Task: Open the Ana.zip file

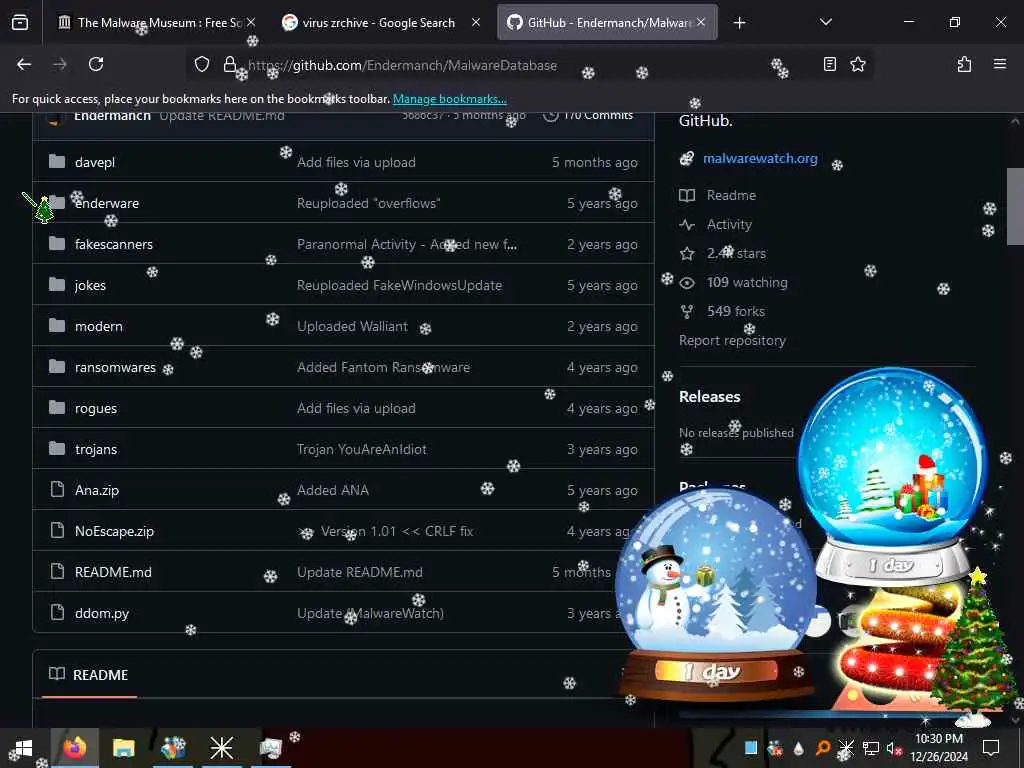Action: pyautogui.click(x=97, y=490)
